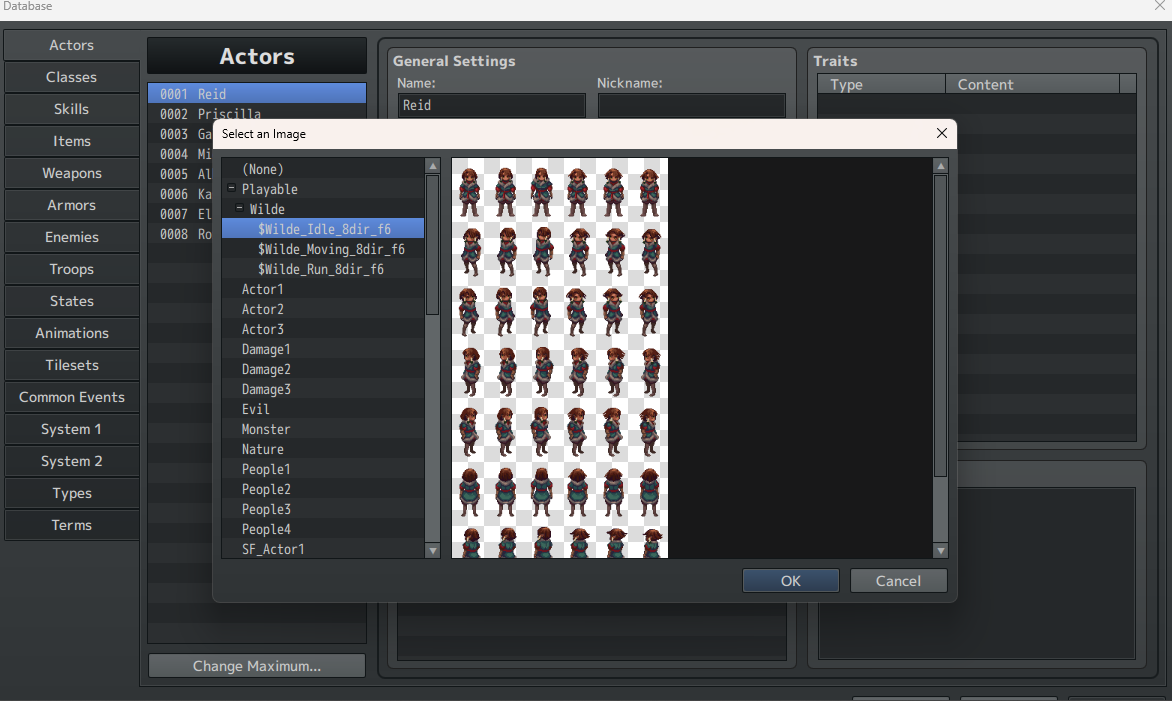1172x701 pixels.
Task: Cancel the Select an Image dialog
Action: pyautogui.click(x=898, y=581)
